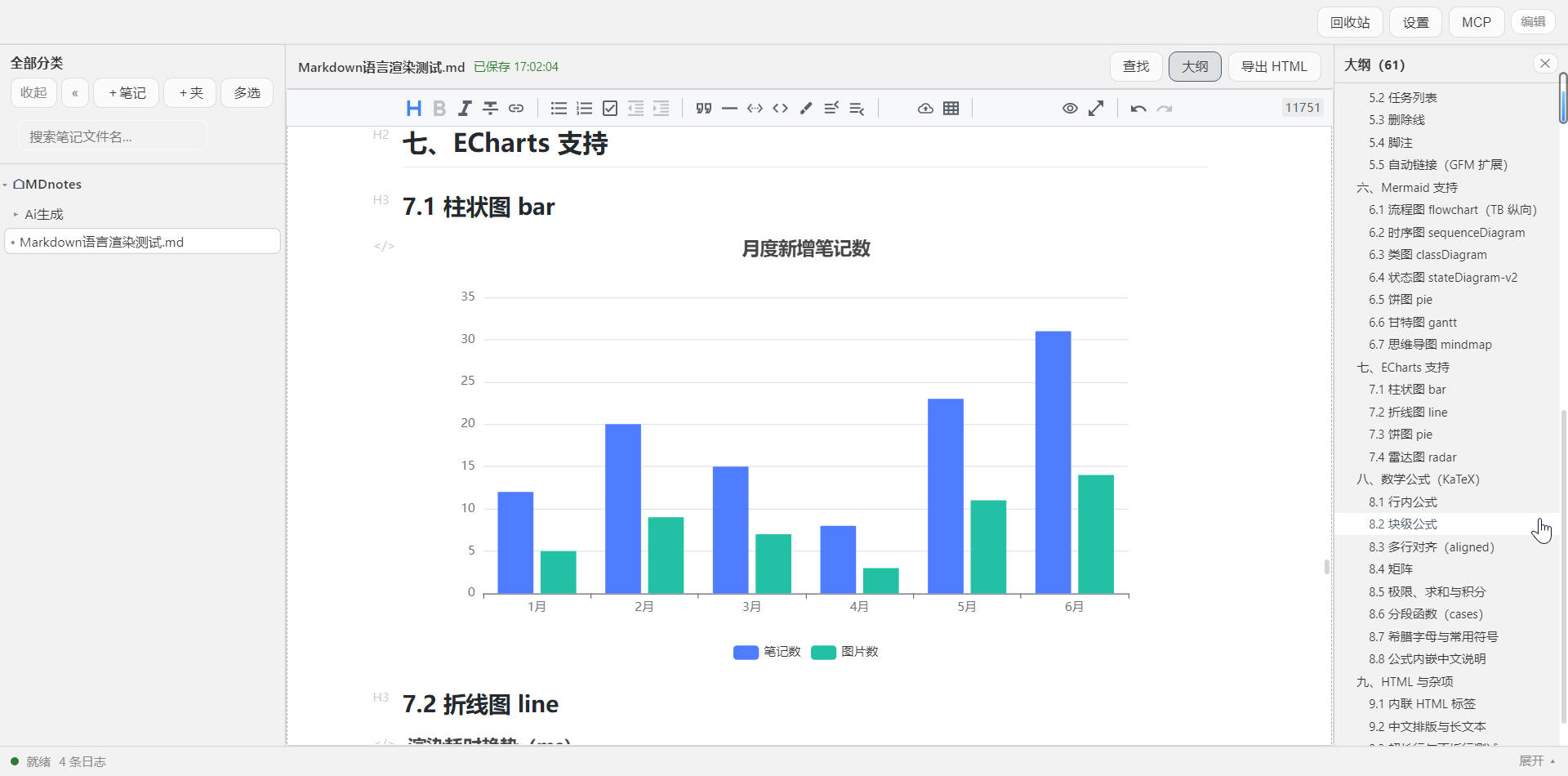Image resolution: width=1568 pixels, height=776 pixels.
Task: Toggle the blue 笔记数 legend swatch
Action: (x=746, y=652)
